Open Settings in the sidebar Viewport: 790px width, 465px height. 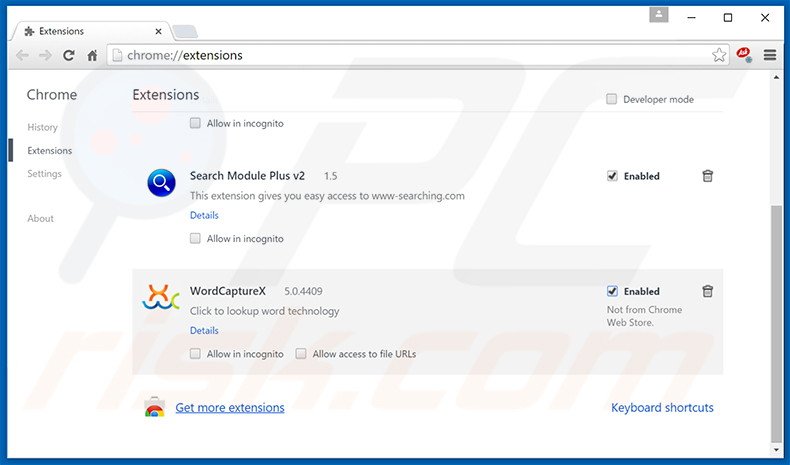44,174
